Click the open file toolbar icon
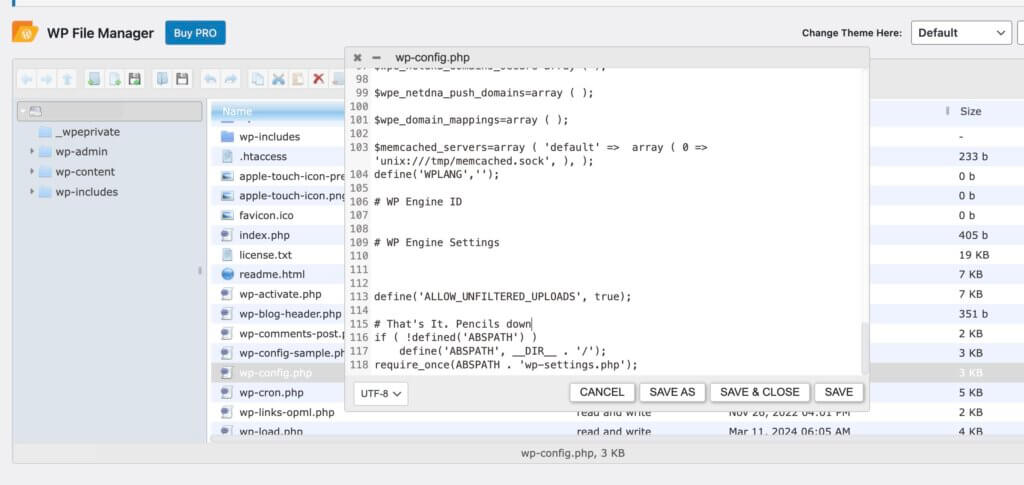 [163, 80]
